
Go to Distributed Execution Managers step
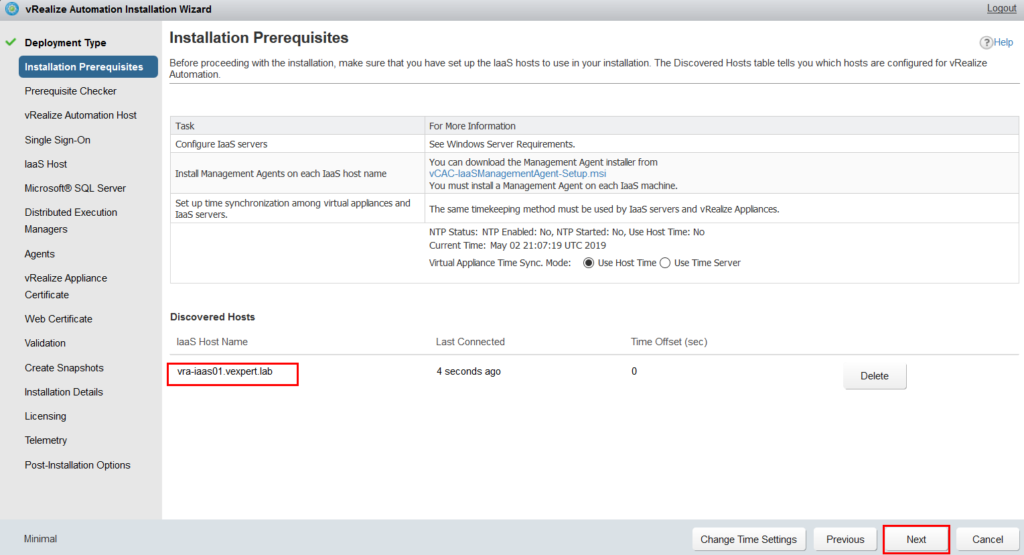[71, 221]
